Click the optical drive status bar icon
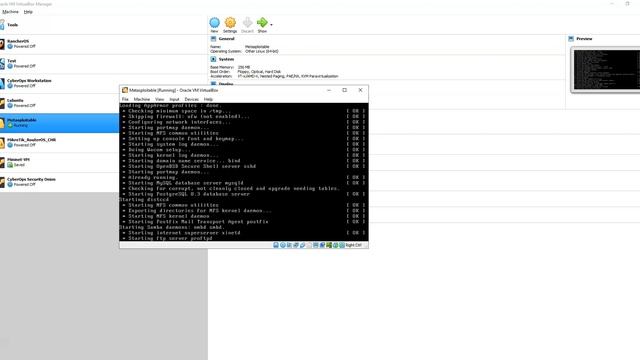 (x=283, y=245)
